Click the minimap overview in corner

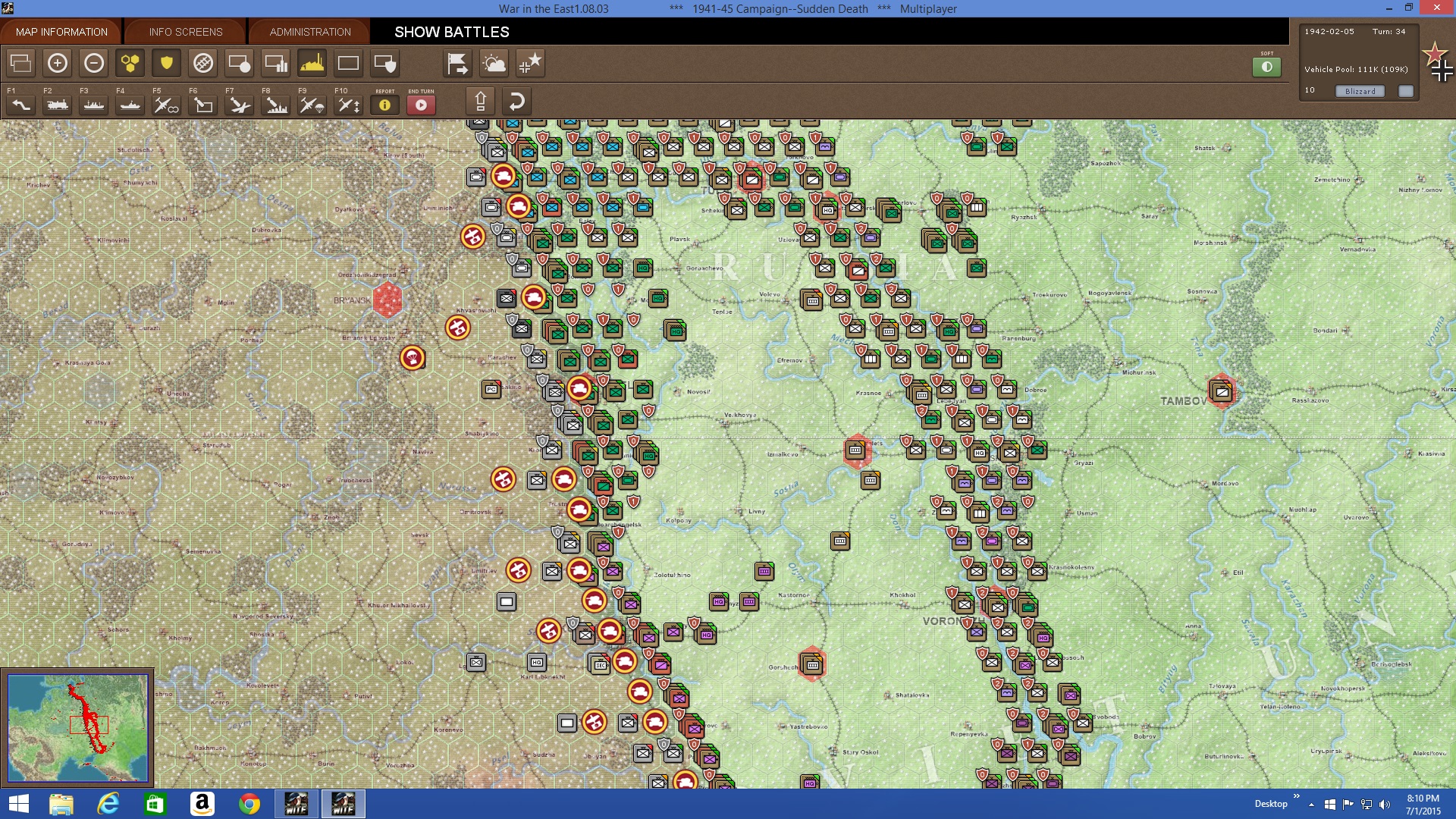click(78, 729)
